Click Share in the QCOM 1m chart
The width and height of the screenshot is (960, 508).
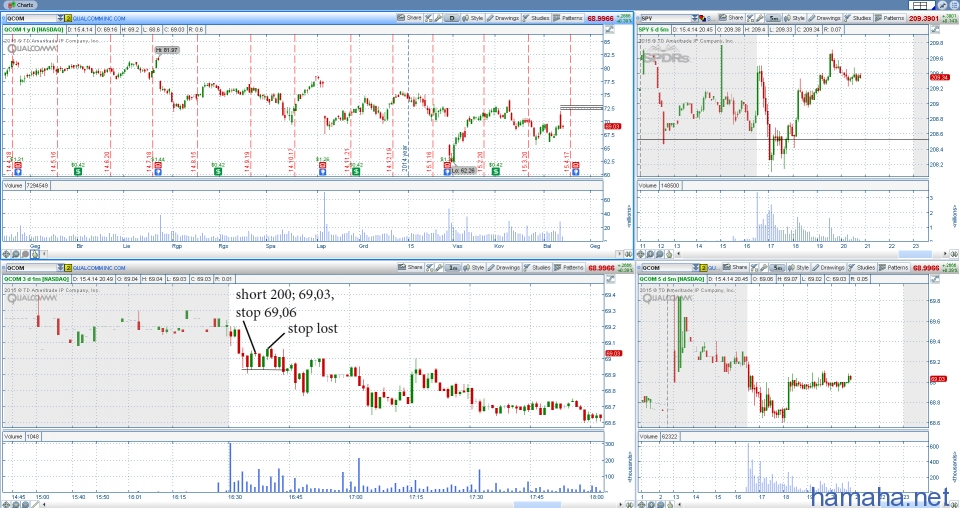click(410, 267)
